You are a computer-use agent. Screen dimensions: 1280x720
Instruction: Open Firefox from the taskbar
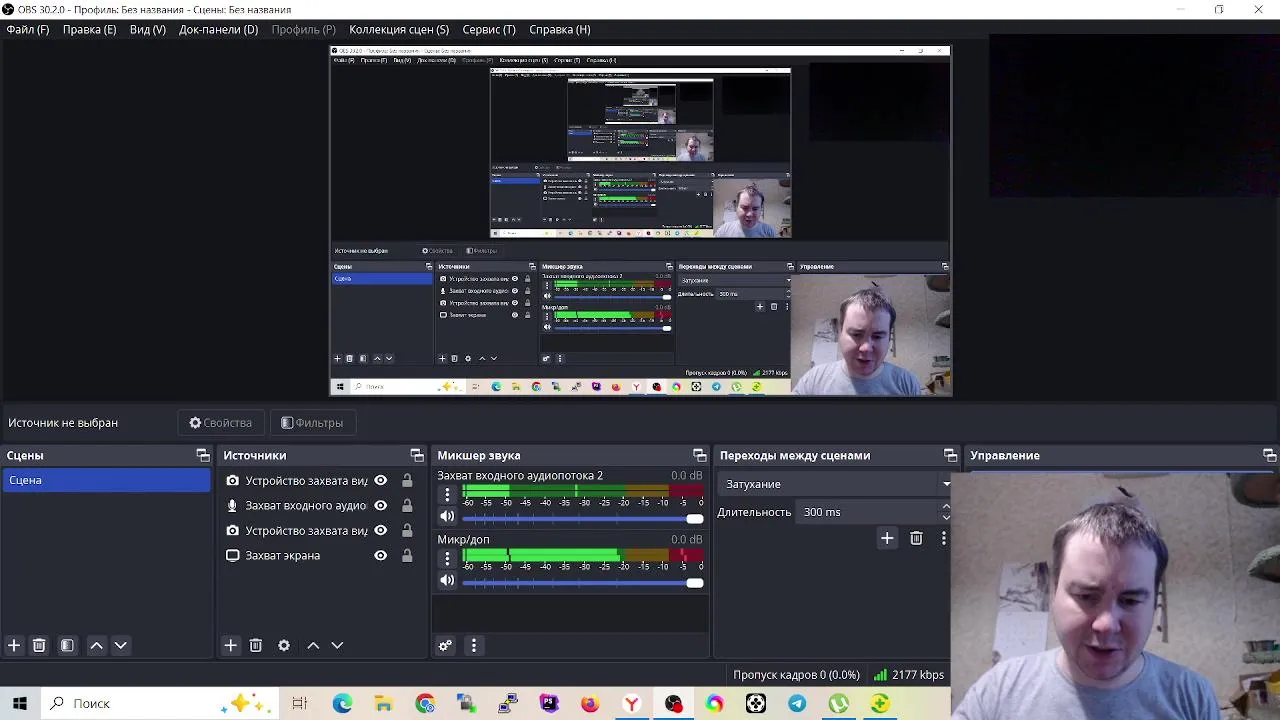pos(590,703)
